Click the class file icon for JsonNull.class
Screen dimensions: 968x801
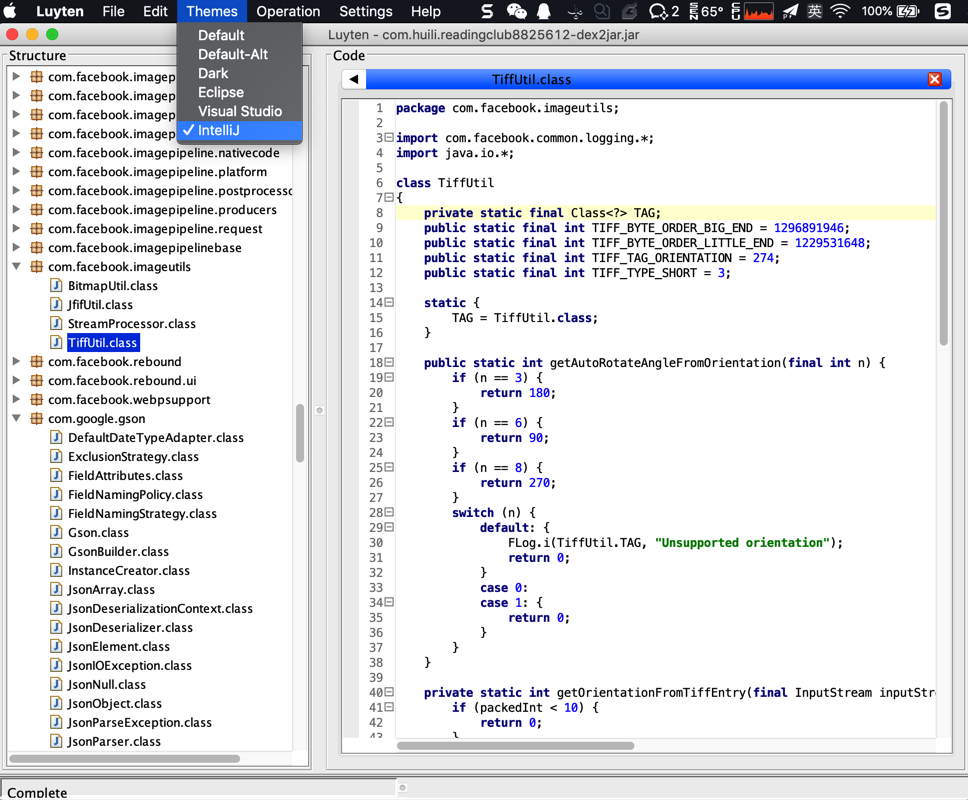click(56, 684)
